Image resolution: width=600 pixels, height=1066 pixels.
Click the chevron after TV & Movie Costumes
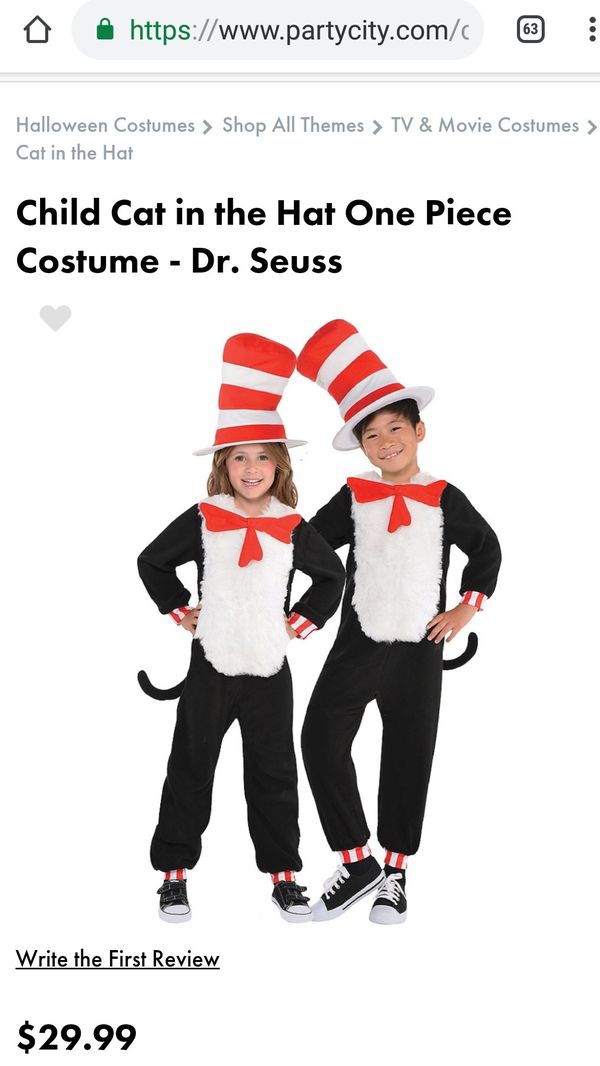pyautogui.click(x=591, y=126)
